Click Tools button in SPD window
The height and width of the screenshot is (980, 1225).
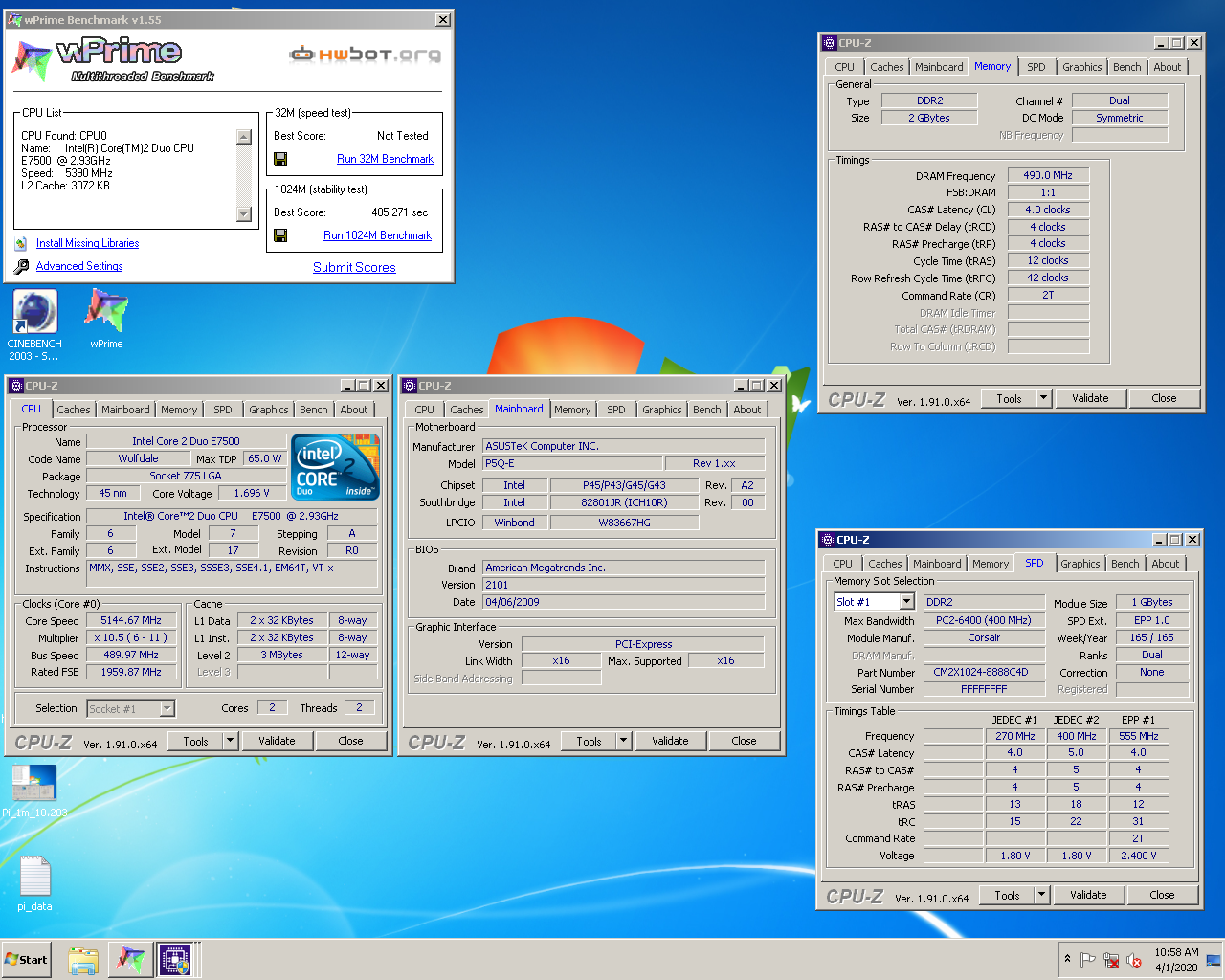tap(1007, 895)
